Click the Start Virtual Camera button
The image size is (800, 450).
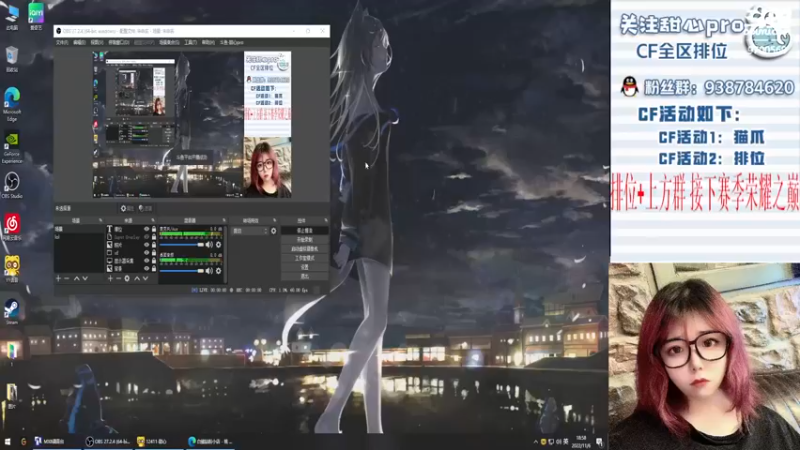coord(305,249)
